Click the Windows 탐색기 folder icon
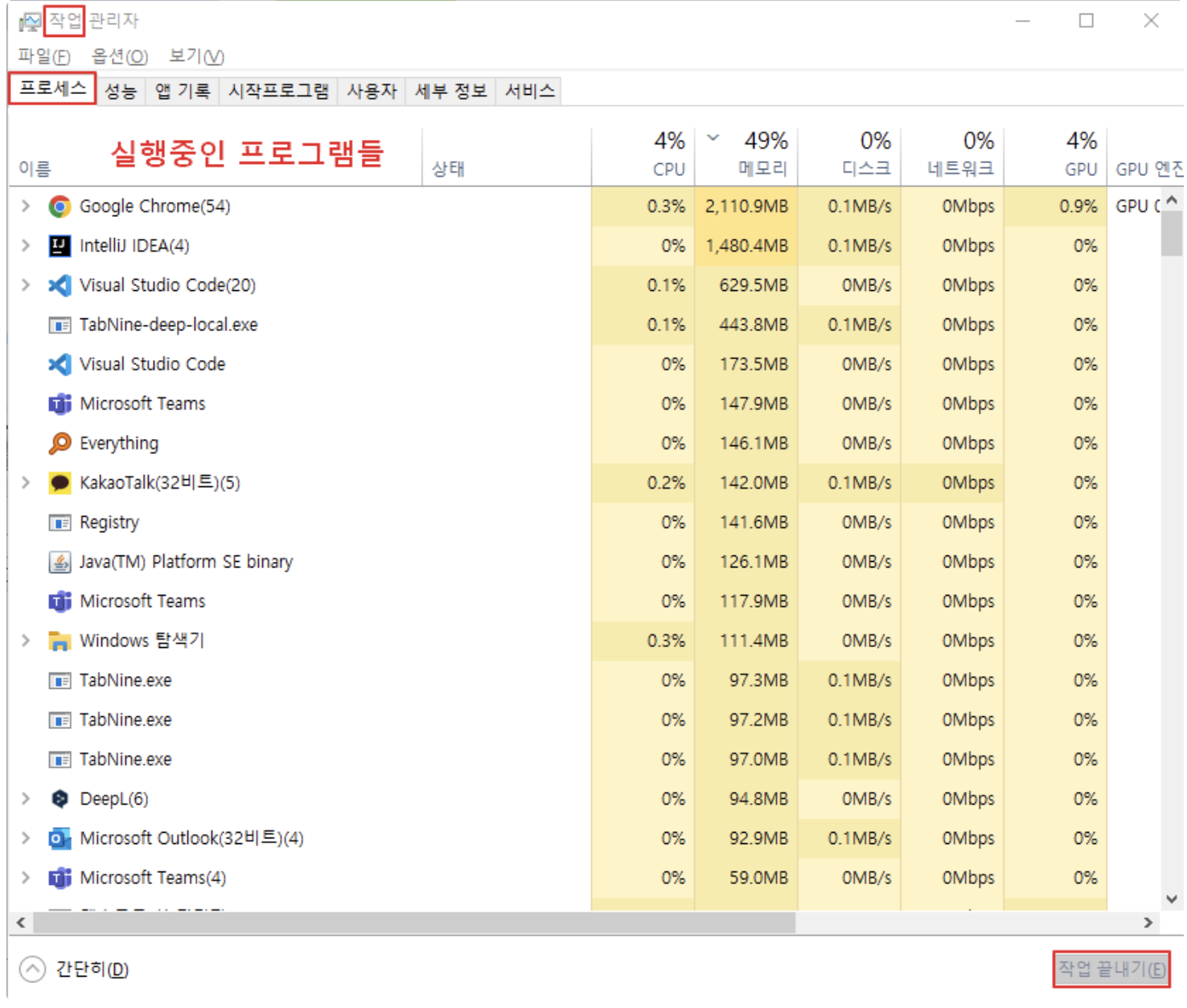This screenshot has height=1008, width=1187. pos(60,641)
